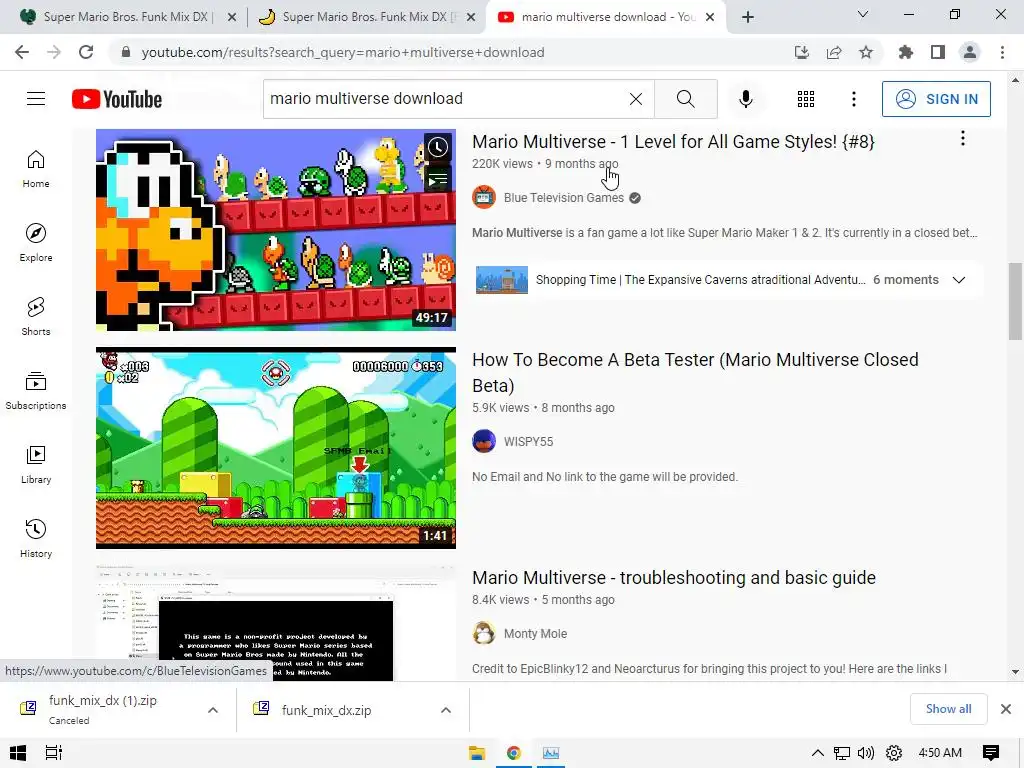1024x768 pixels.
Task: Click WISPY55 channel avatar
Action: (484, 441)
